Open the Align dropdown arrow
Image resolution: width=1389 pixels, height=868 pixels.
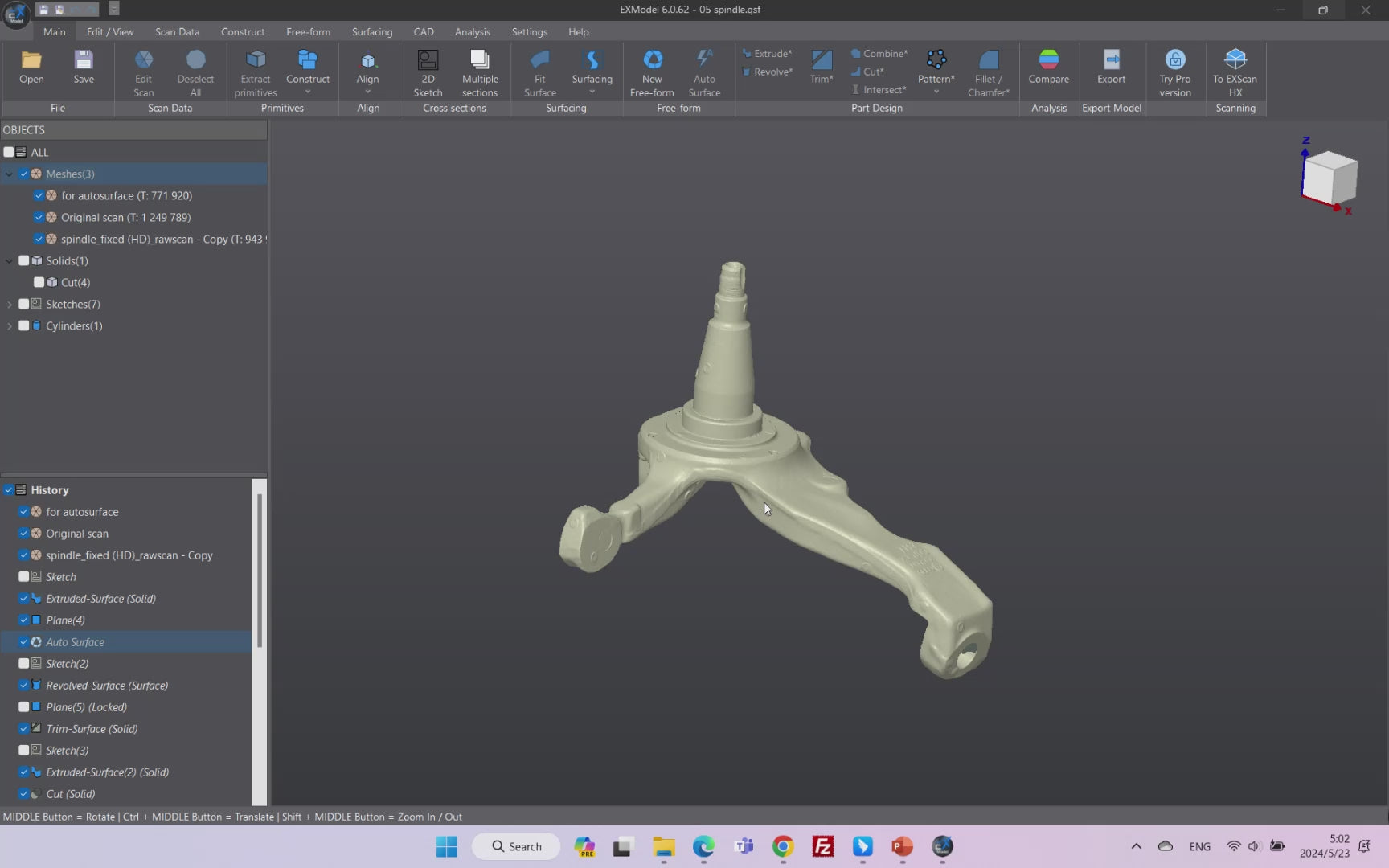pos(367,92)
